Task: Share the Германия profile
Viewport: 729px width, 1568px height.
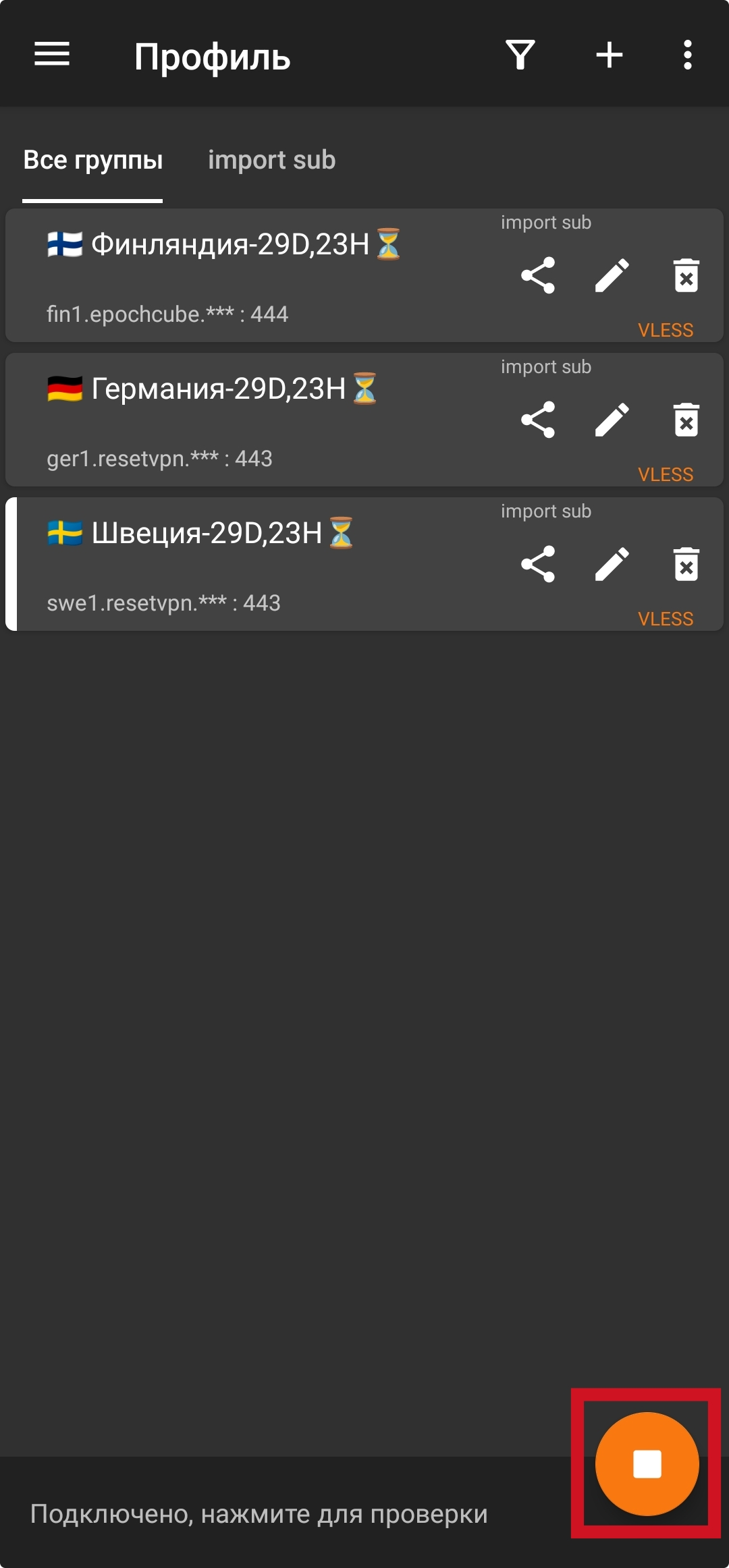Action: (x=538, y=420)
